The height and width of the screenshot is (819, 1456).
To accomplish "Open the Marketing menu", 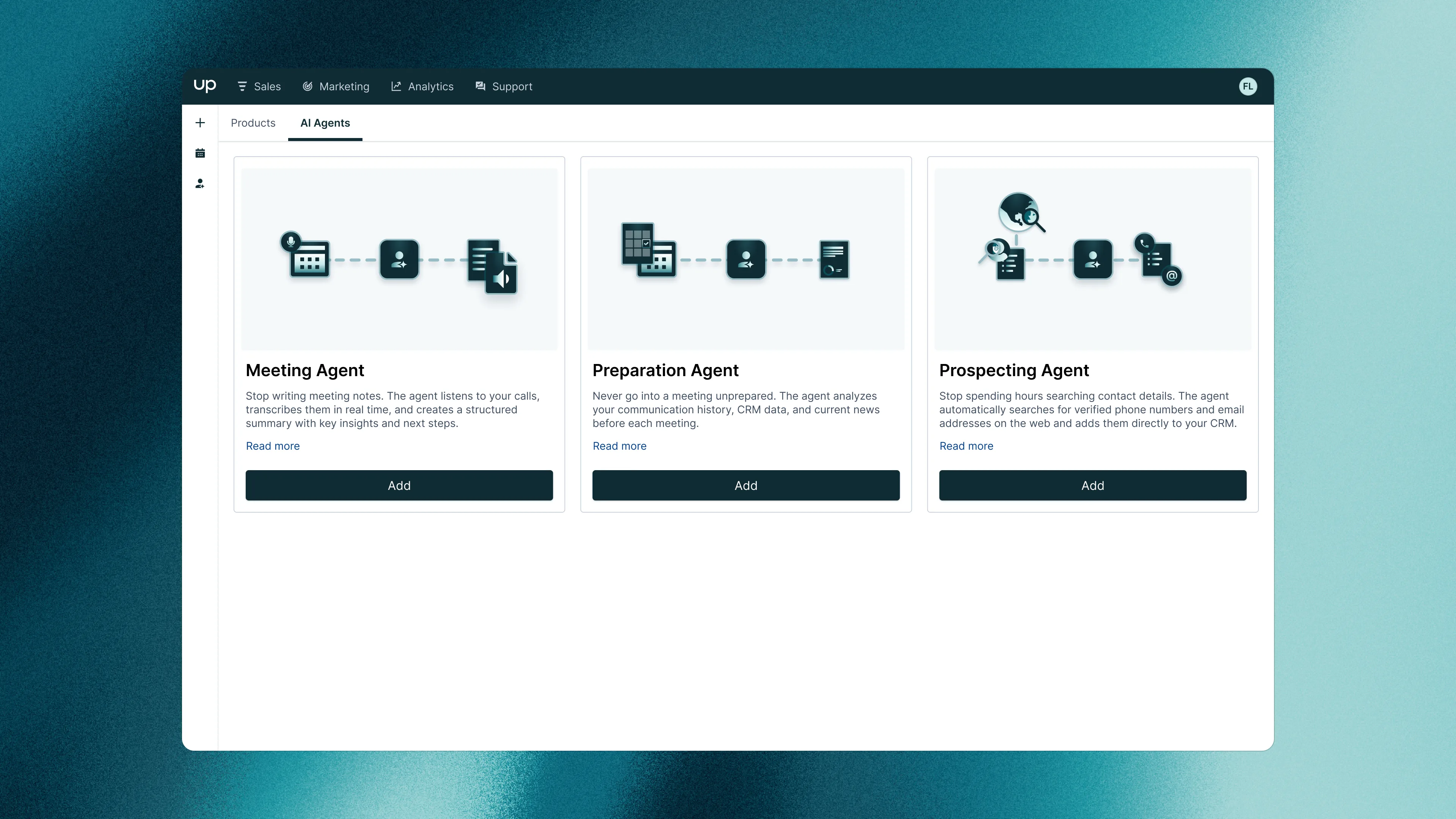I will (336, 86).
